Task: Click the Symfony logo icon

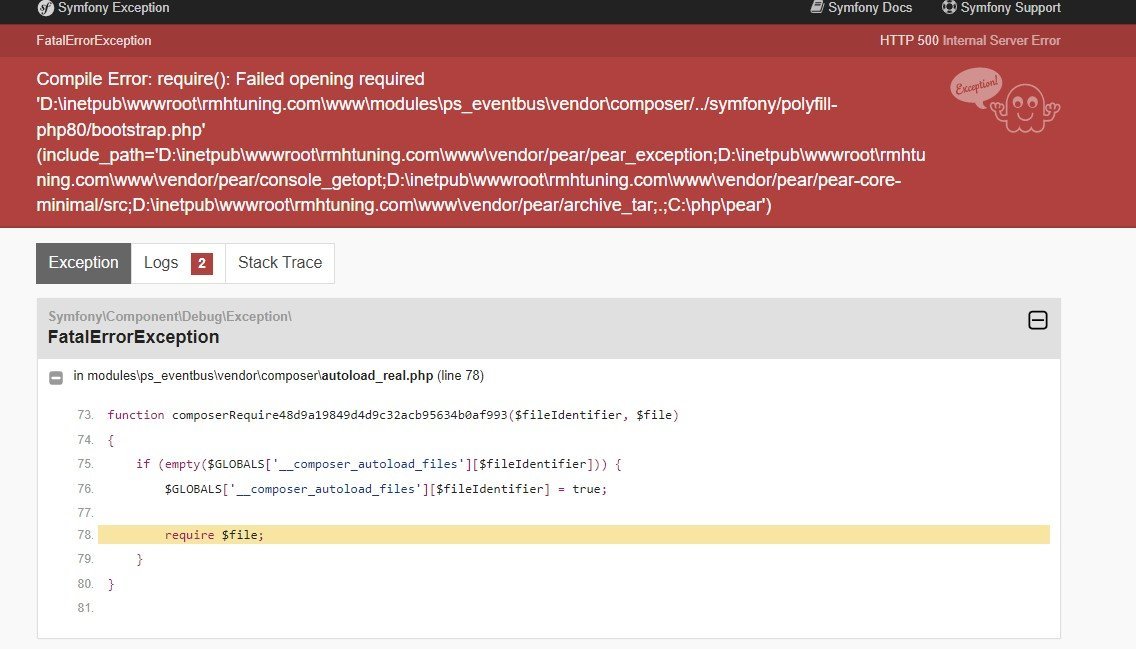Action: [45, 8]
